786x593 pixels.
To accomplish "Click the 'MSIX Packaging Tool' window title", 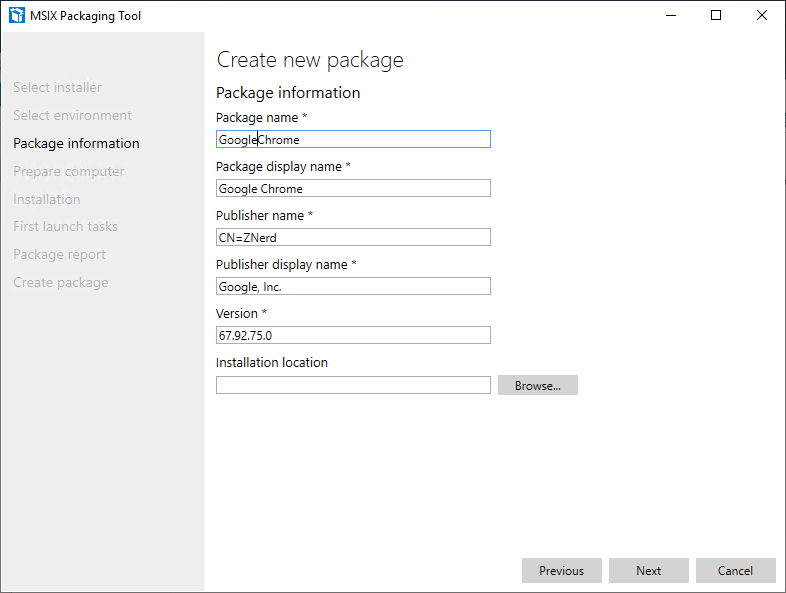I will 85,16.
